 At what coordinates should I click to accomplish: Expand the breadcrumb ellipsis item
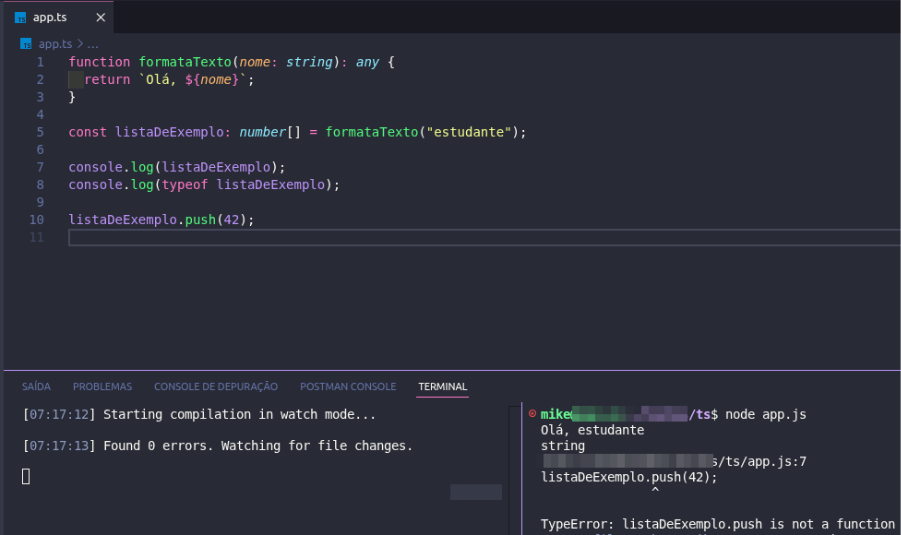point(93,44)
